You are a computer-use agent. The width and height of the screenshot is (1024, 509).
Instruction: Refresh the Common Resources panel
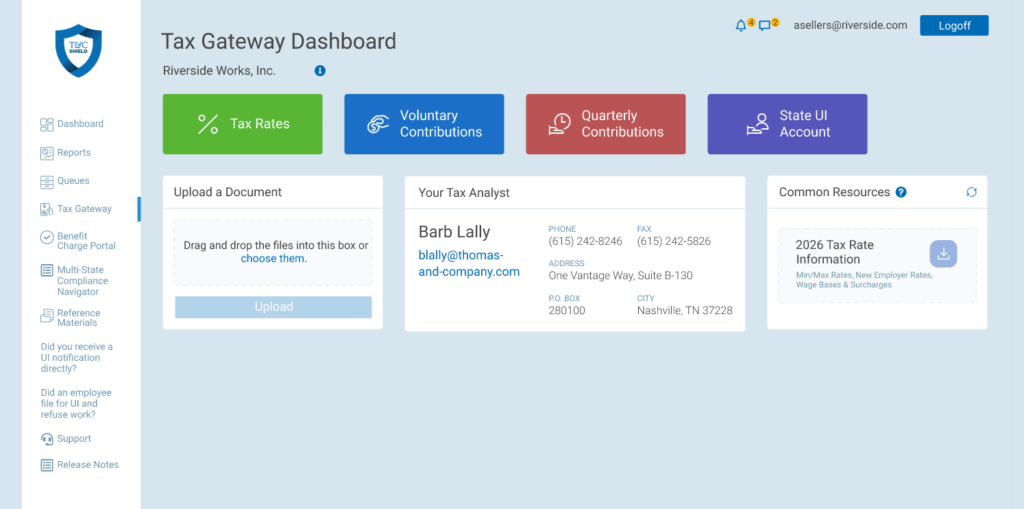pos(972,192)
